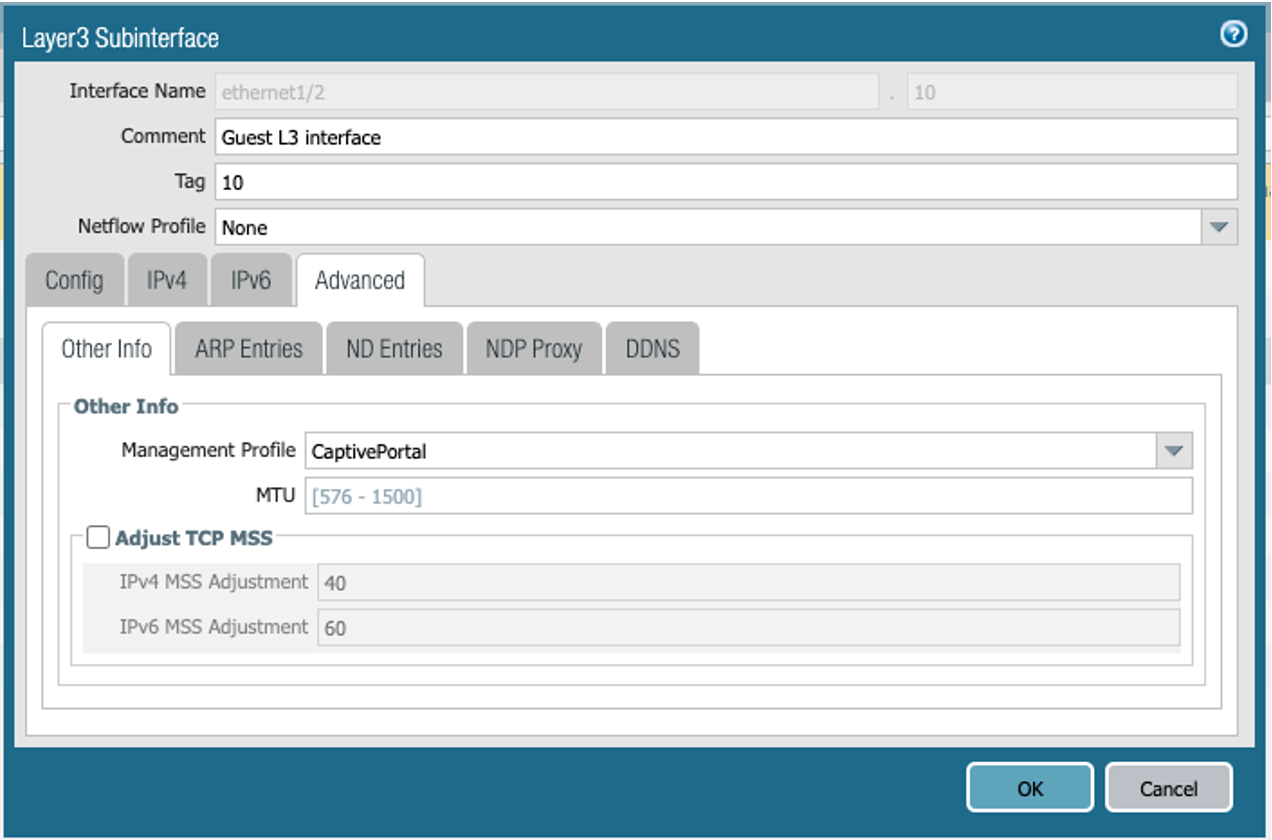The width and height of the screenshot is (1272, 840).
Task: Click the Tag field showing 10
Action: coord(700,182)
